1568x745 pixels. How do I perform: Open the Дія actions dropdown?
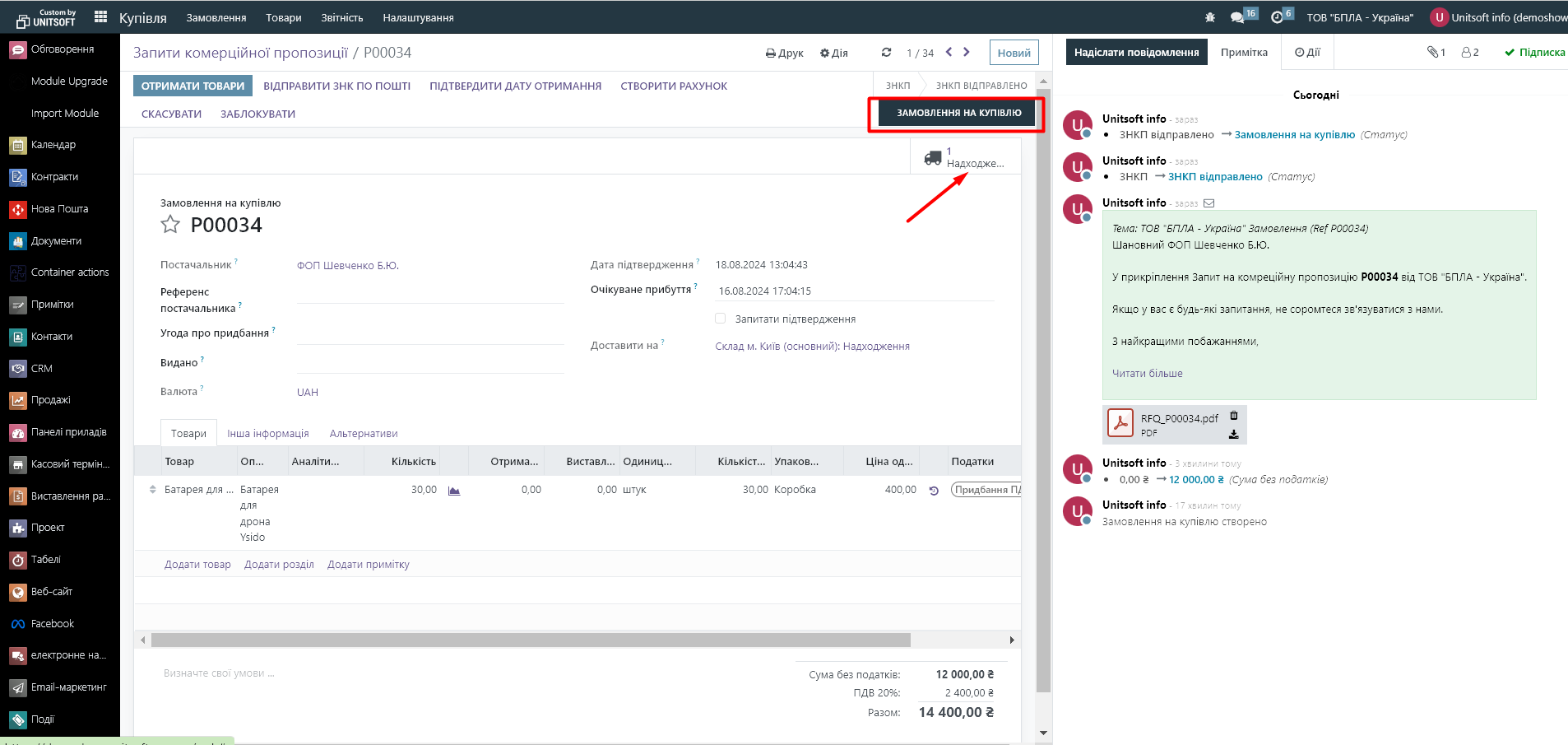click(x=833, y=53)
